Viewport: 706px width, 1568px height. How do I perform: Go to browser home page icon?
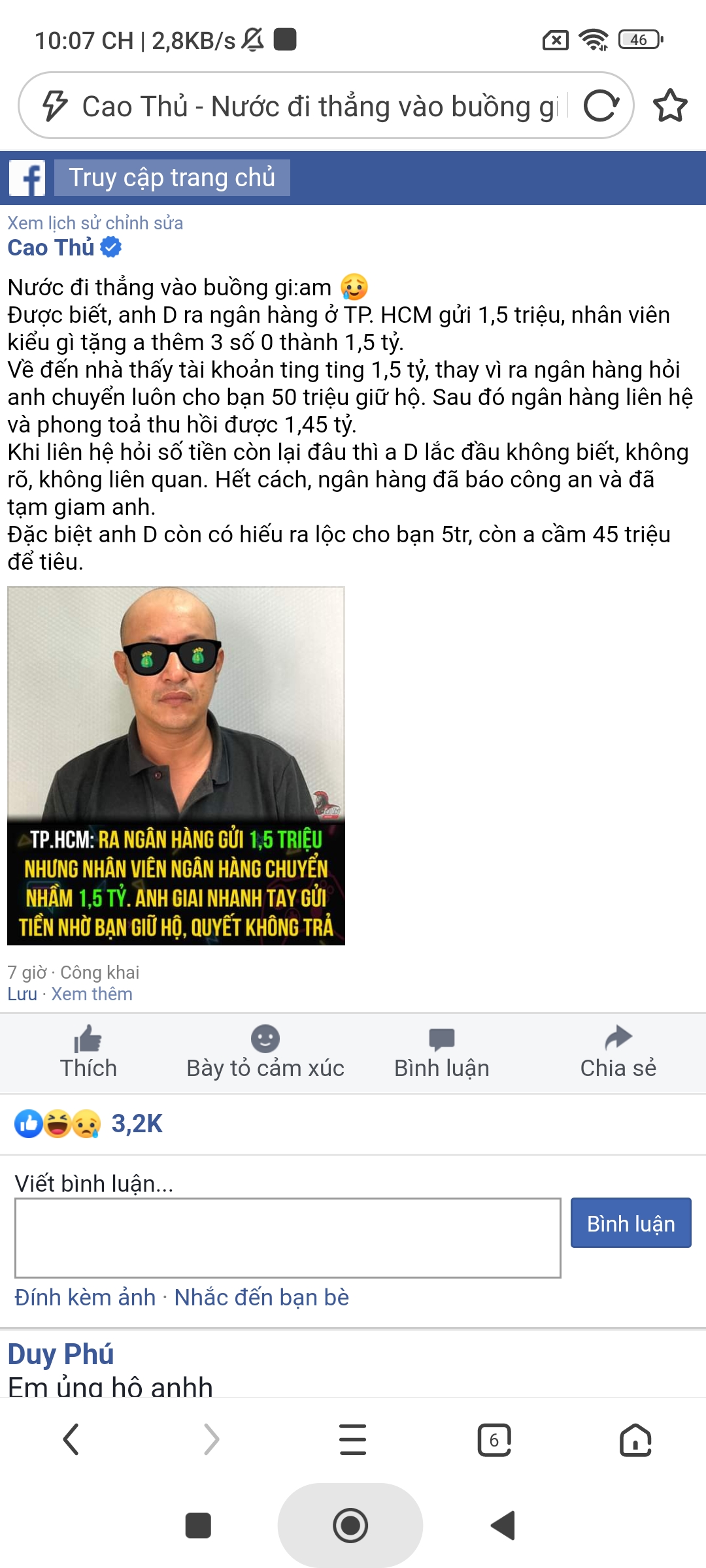click(635, 1439)
